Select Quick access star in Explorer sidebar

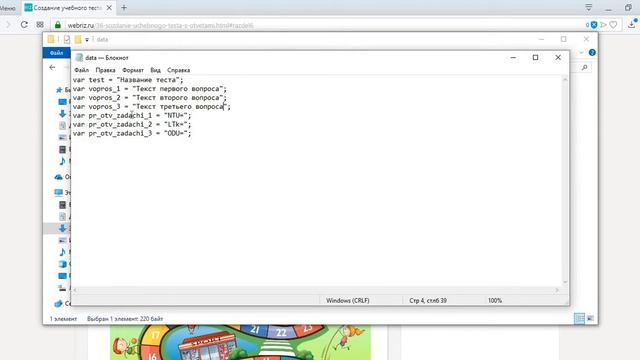60,90
